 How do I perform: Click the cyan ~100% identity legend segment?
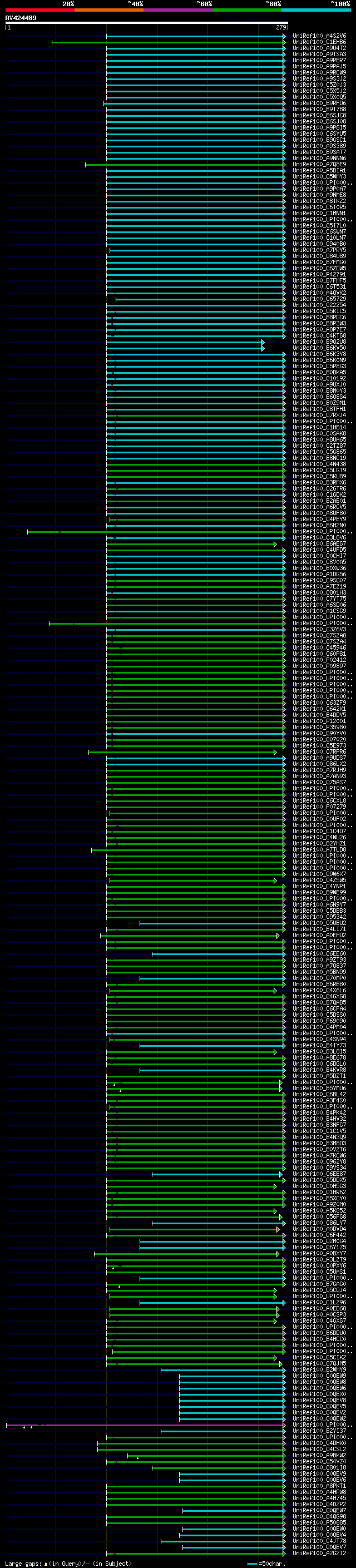coord(317,10)
